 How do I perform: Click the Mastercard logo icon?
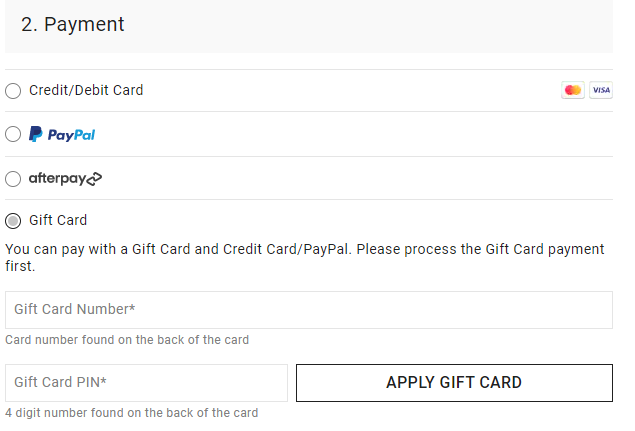pos(572,90)
